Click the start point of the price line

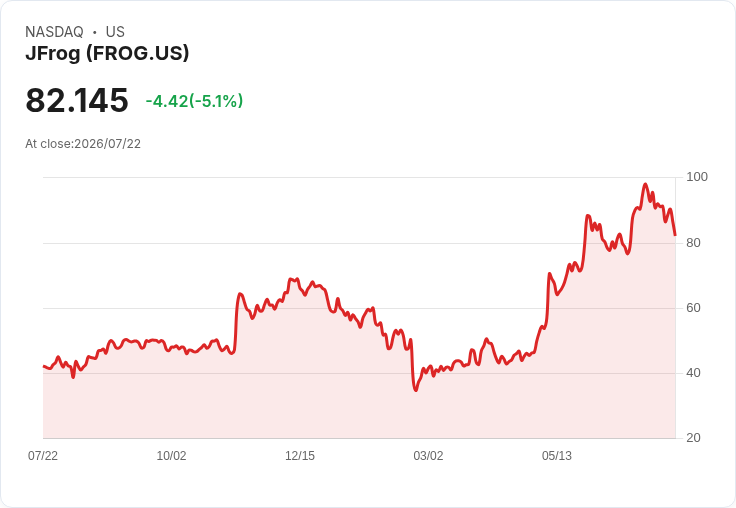(x=44, y=366)
